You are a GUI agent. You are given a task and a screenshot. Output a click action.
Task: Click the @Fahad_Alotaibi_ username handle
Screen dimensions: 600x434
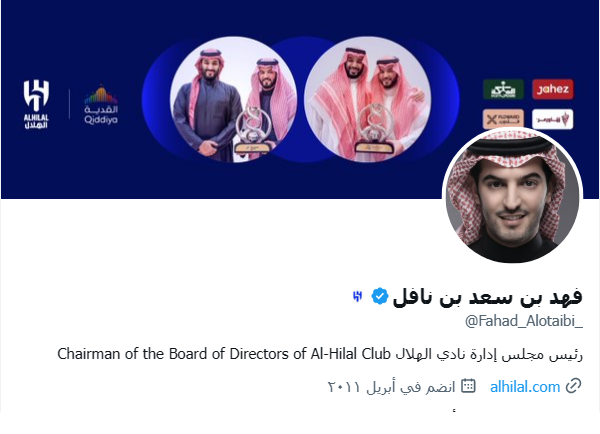pyautogui.click(x=524, y=321)
